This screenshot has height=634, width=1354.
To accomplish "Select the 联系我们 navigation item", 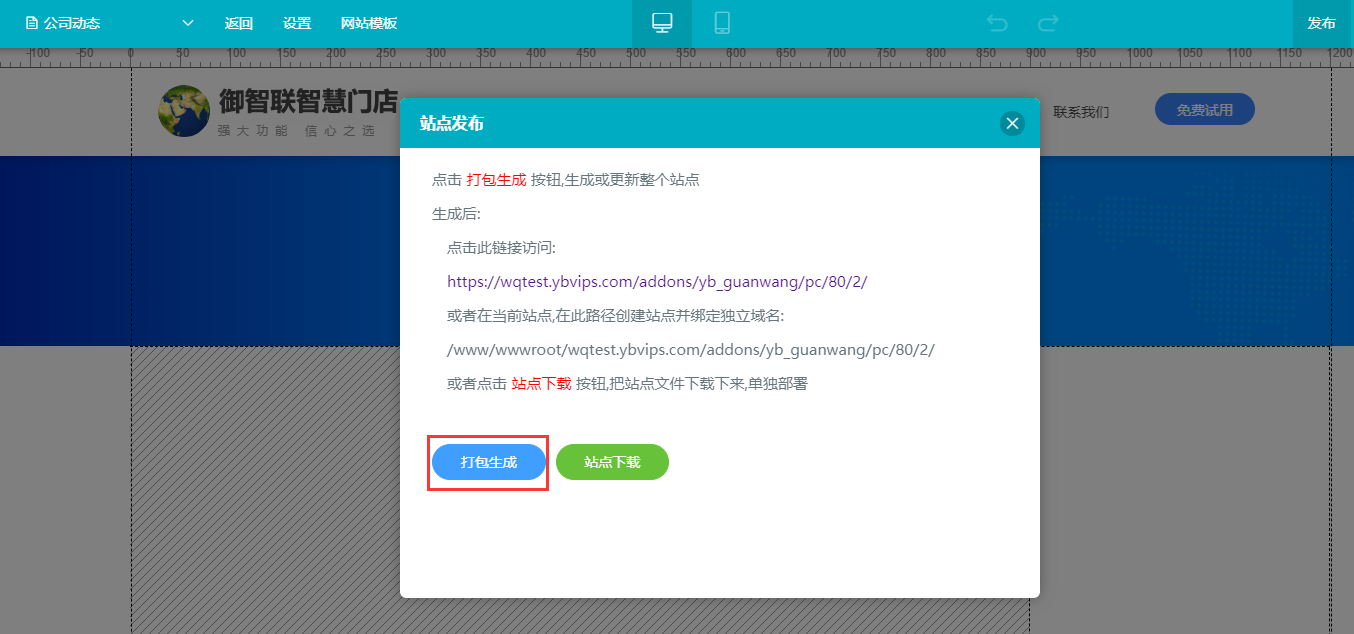I will pyautogui.click(x=1081, y=112).
